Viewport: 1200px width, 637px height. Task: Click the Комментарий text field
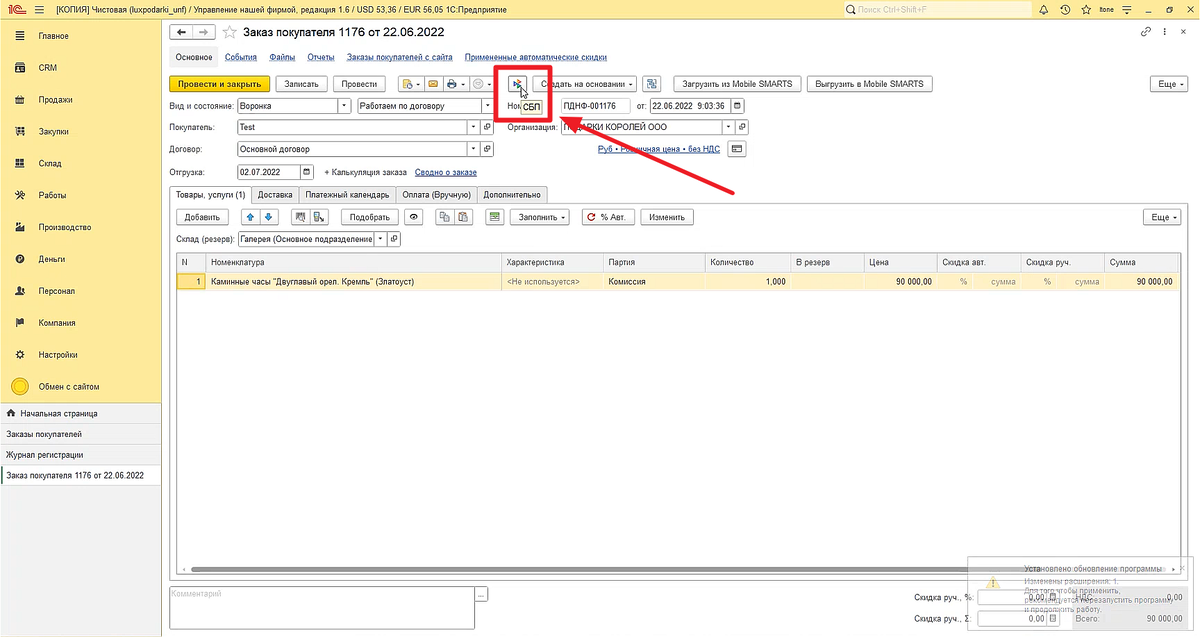(x=320, y=608)
